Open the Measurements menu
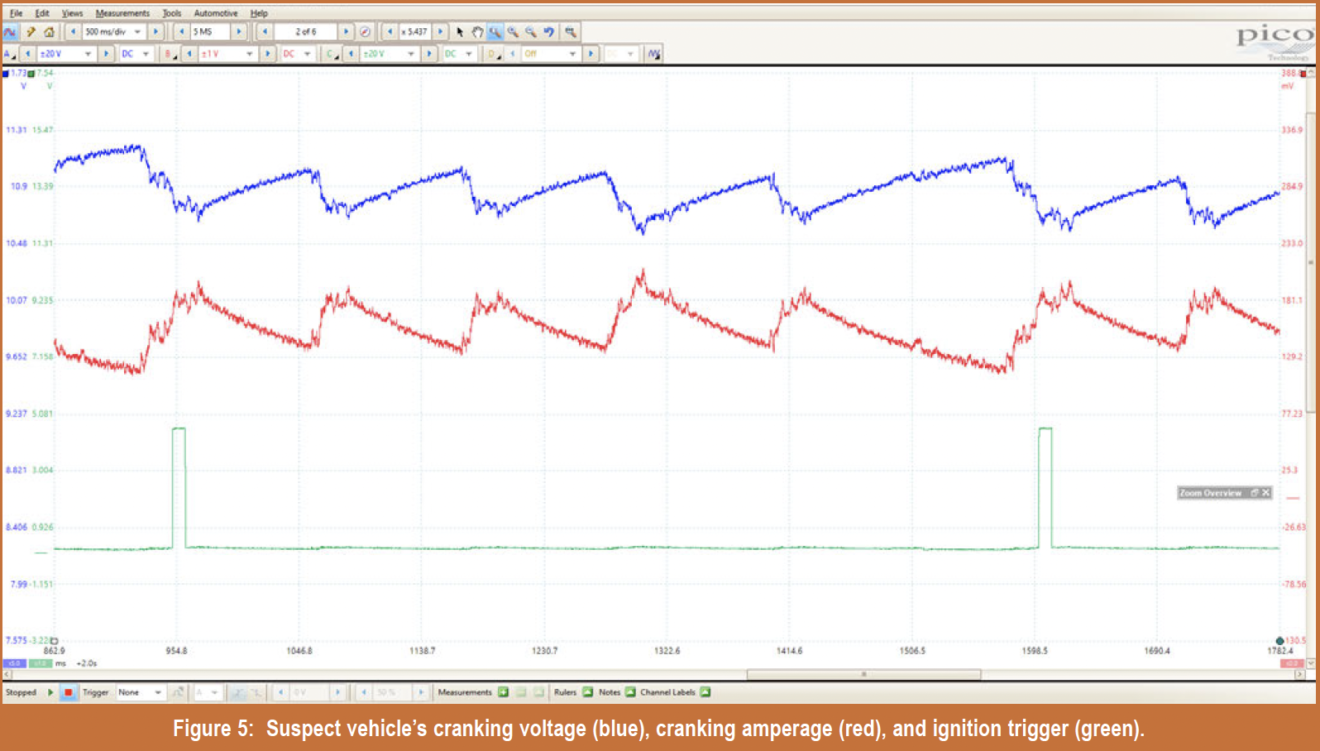Image resolution: width=1320 pixels, height=751 pixels. 122,13
